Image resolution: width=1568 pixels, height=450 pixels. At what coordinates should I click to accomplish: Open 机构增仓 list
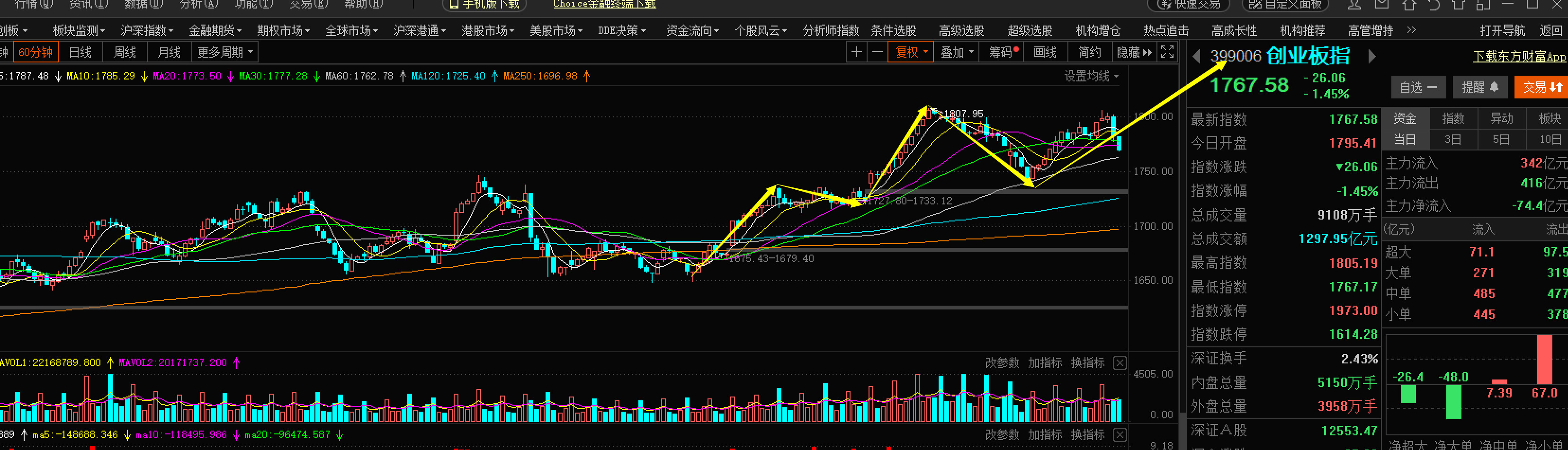1097,30
